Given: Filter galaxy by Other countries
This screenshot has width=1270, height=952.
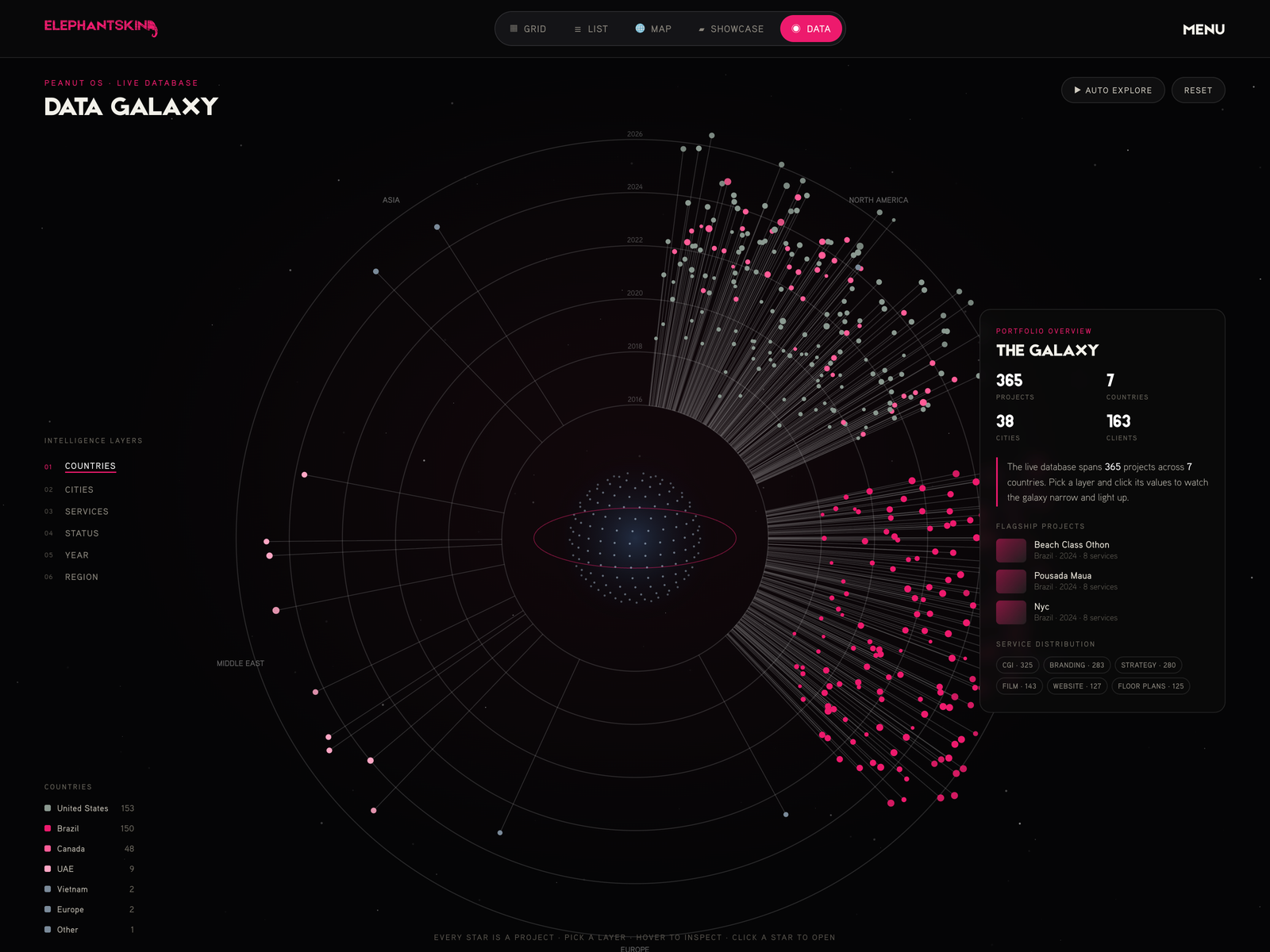Looking at the screenshot, I should coord(89,930).
